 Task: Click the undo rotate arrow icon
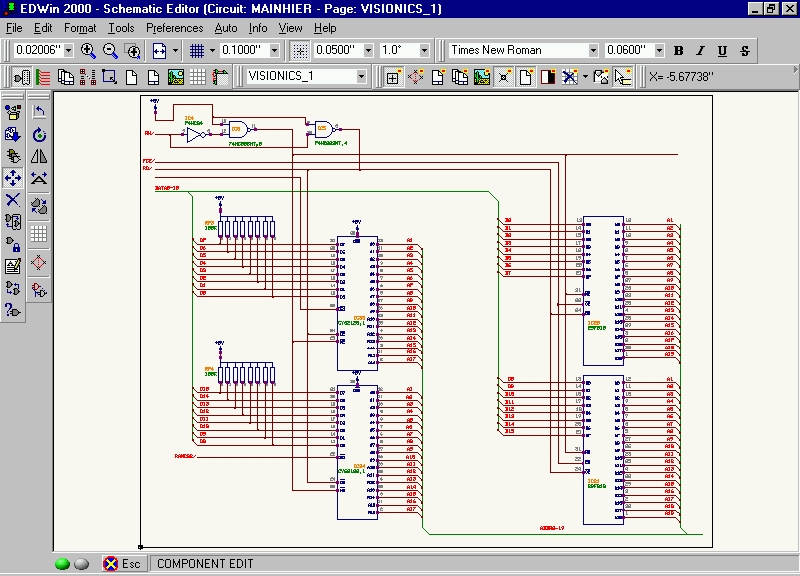tap(39, 112)
